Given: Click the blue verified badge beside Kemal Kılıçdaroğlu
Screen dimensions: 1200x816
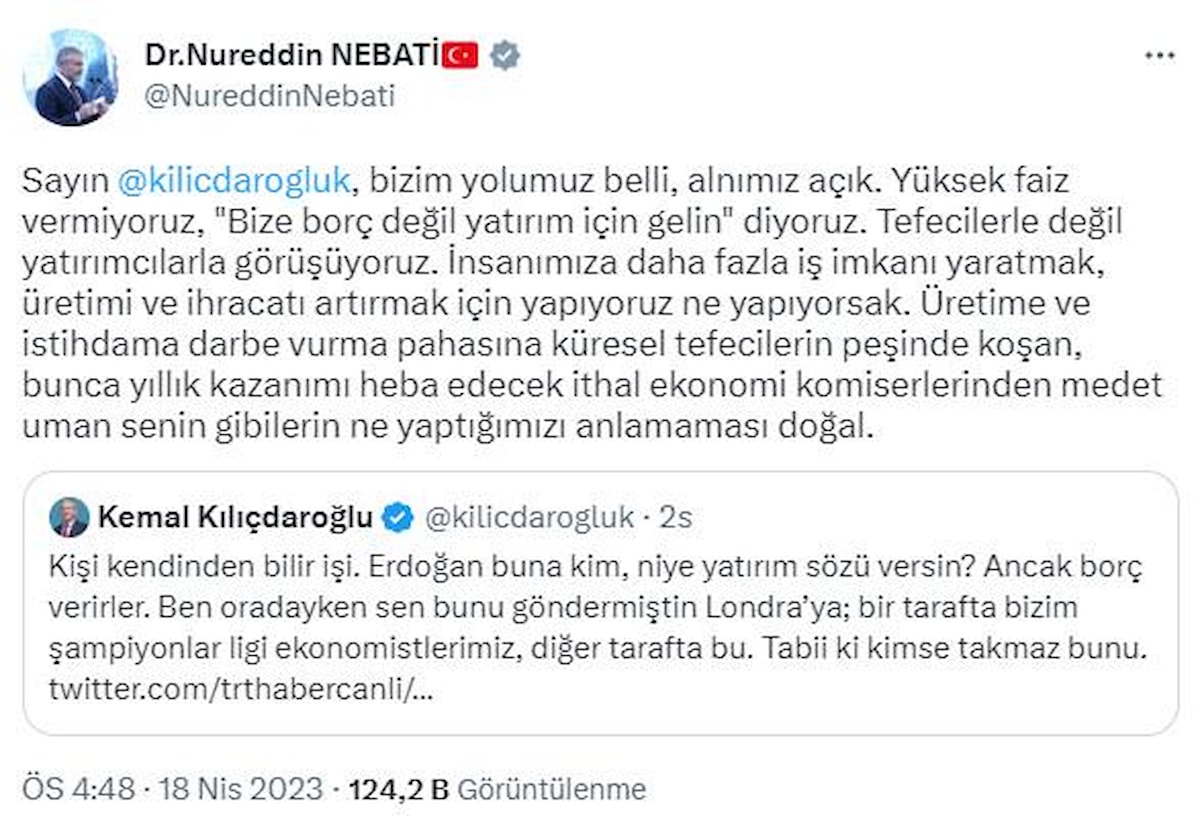Looking at the screenshot, I should 399,517.
